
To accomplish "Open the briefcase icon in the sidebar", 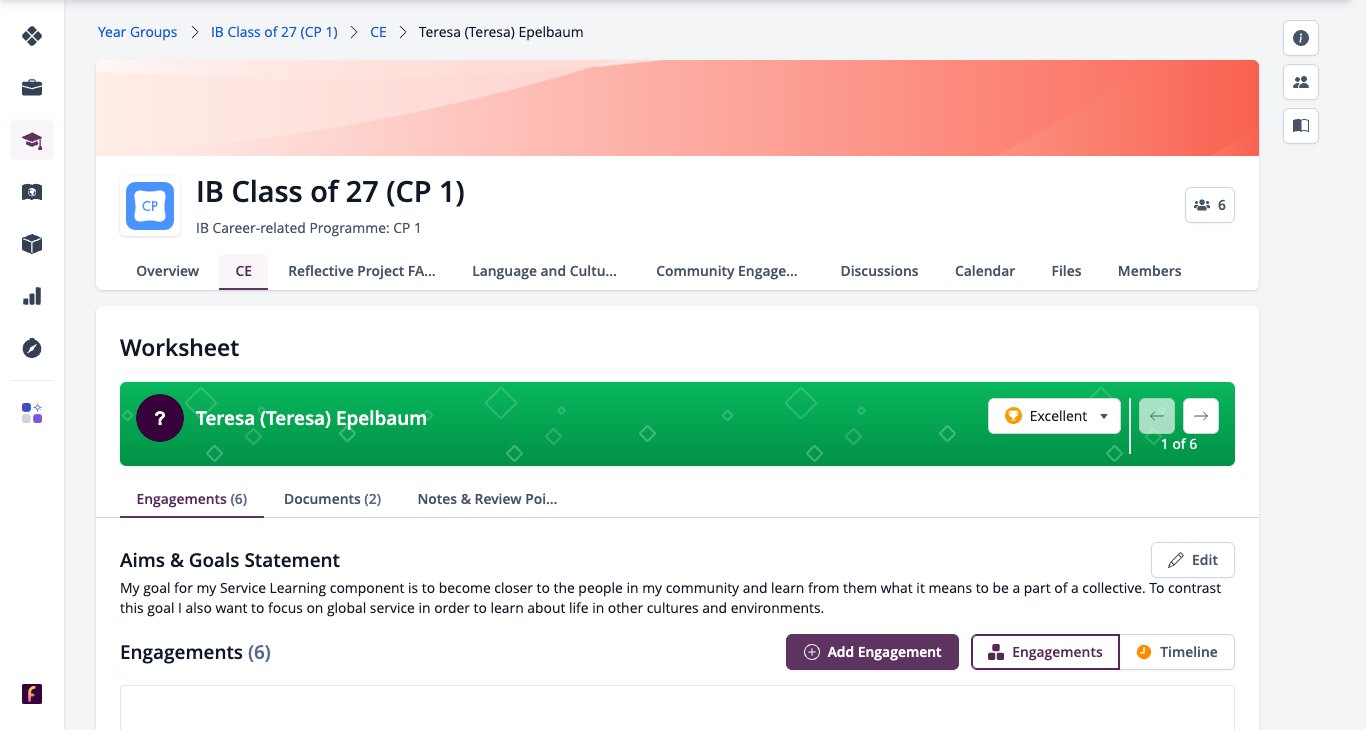I will click(x=32, y=88).
